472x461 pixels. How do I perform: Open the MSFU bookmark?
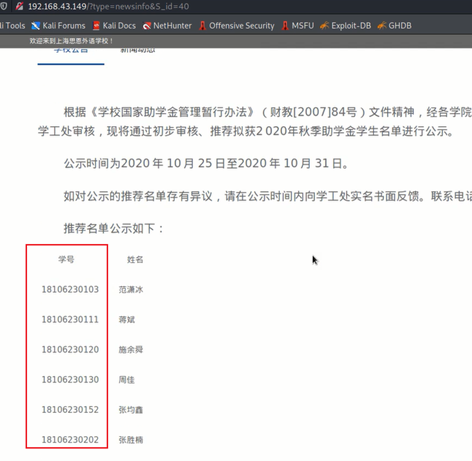point(298,26)
